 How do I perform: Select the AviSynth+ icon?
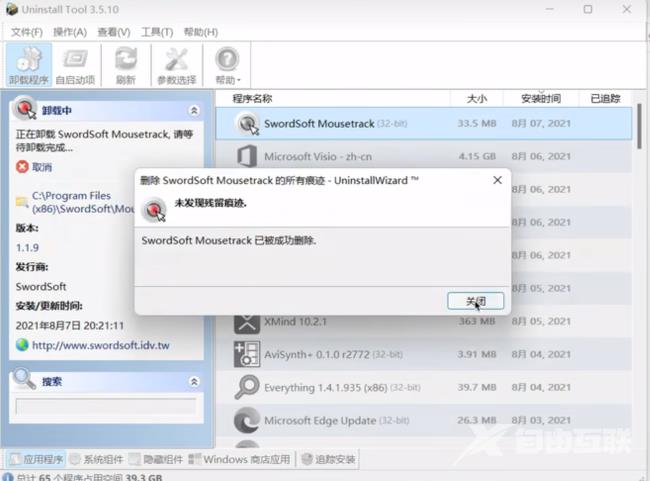coord(247,354)
